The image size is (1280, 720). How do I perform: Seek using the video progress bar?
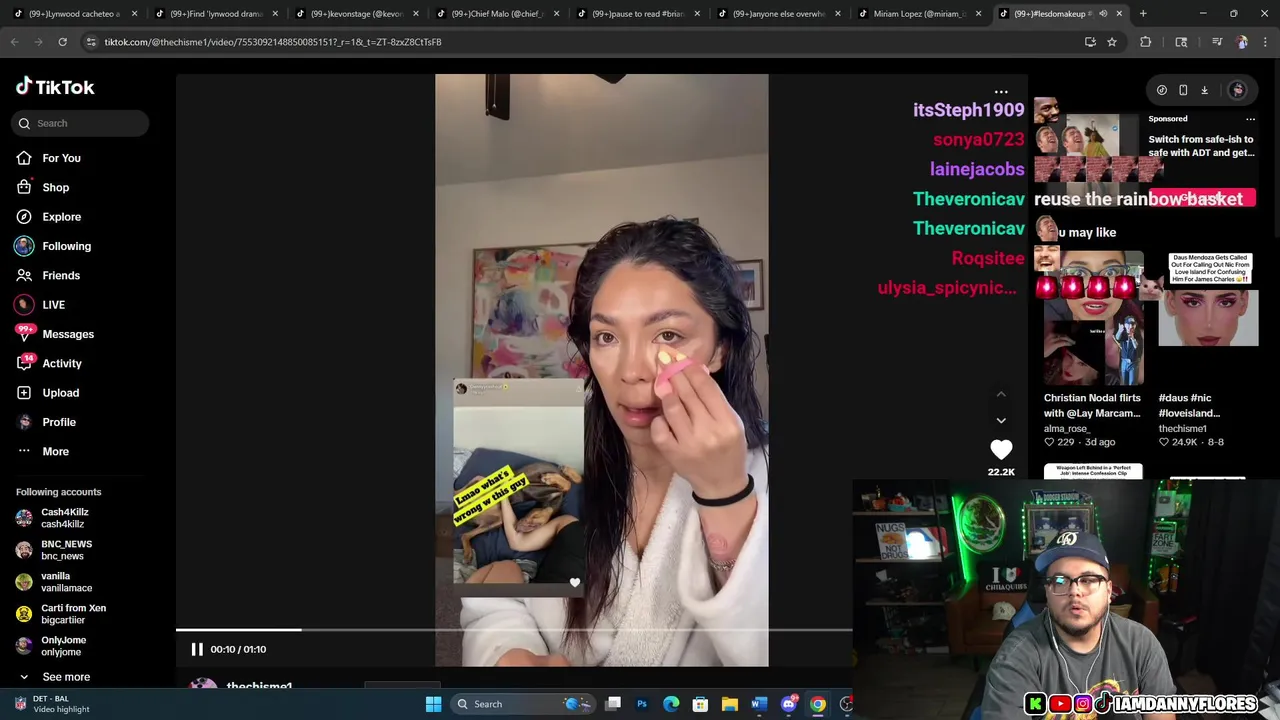(x=514, y=630)
